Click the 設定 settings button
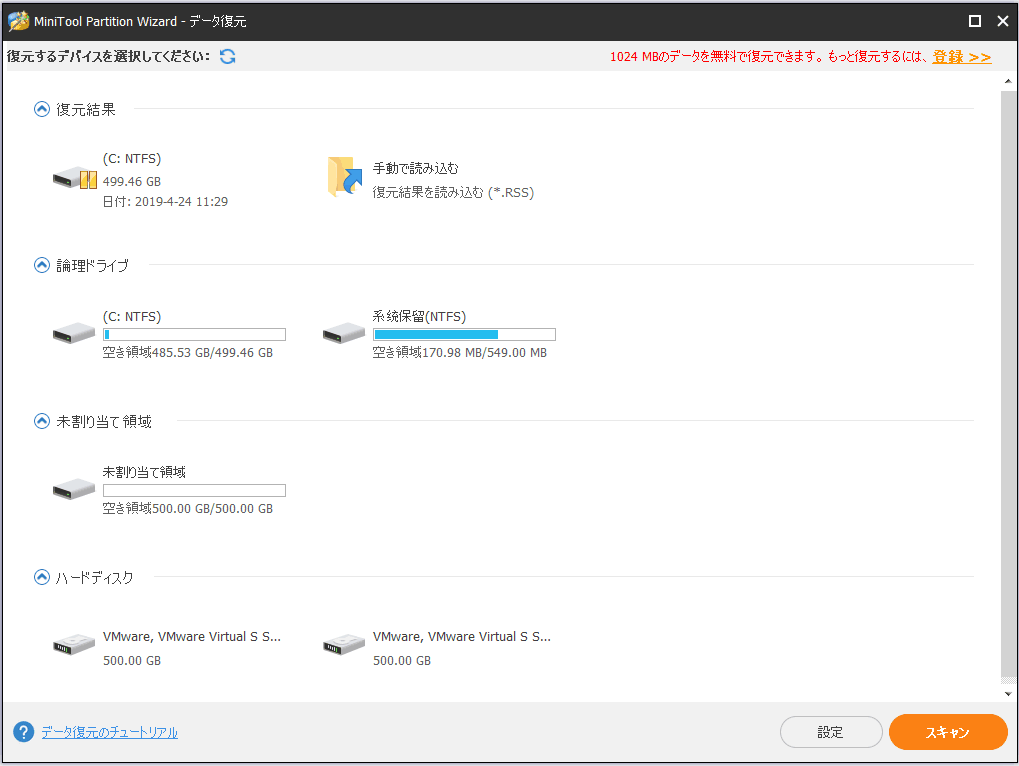Image resolution: width=1019 pixels, height=766 pixels. (831, 732)
